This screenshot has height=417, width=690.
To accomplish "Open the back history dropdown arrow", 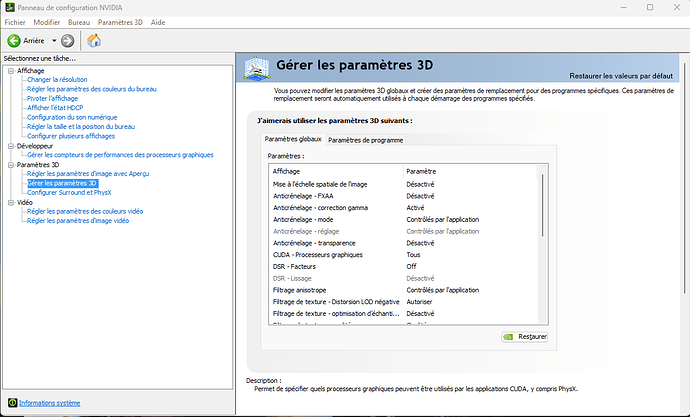I will 54,41.
